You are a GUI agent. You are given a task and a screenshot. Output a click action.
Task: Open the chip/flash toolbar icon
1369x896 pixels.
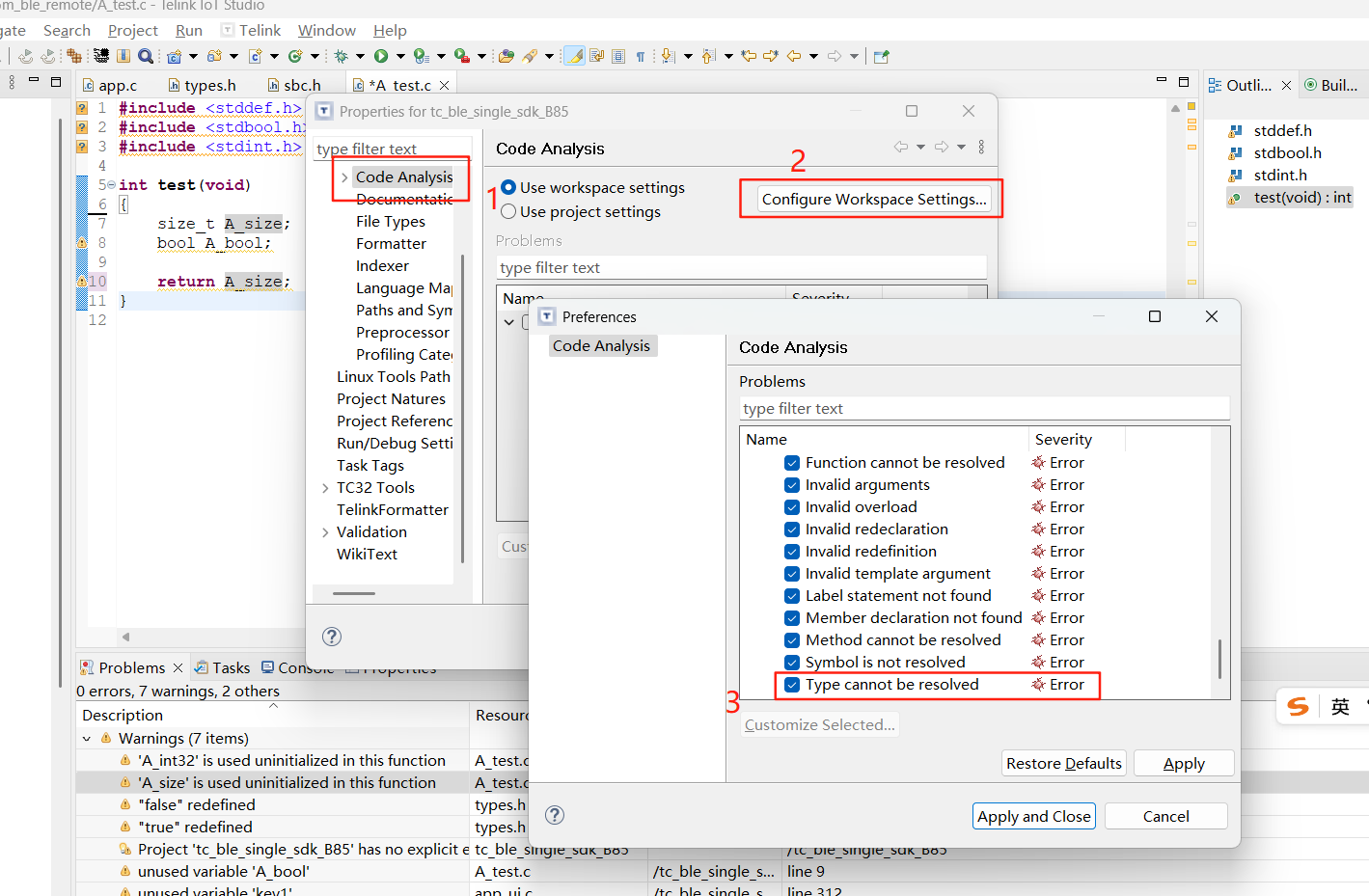click(x=101, y=56)
